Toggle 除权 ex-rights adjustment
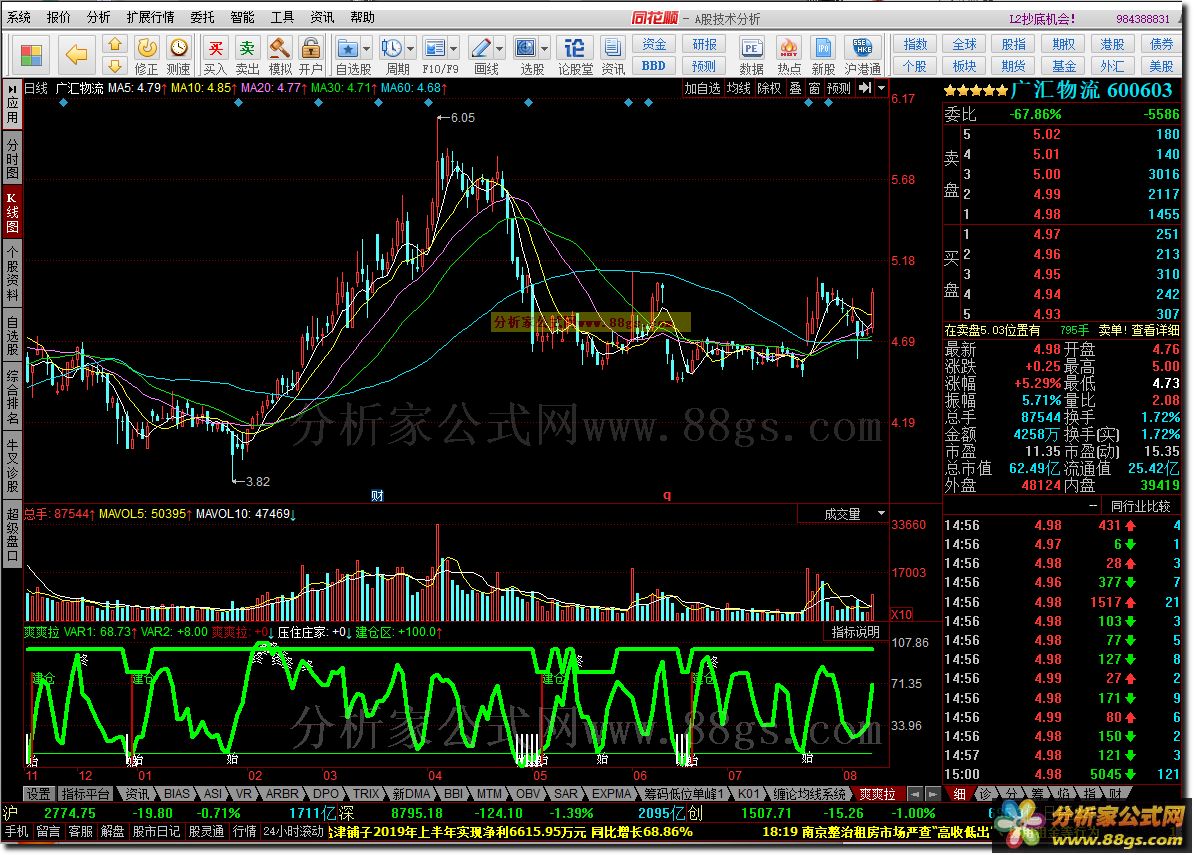This screenshot has width=1194, height=855. coord(768,88)
